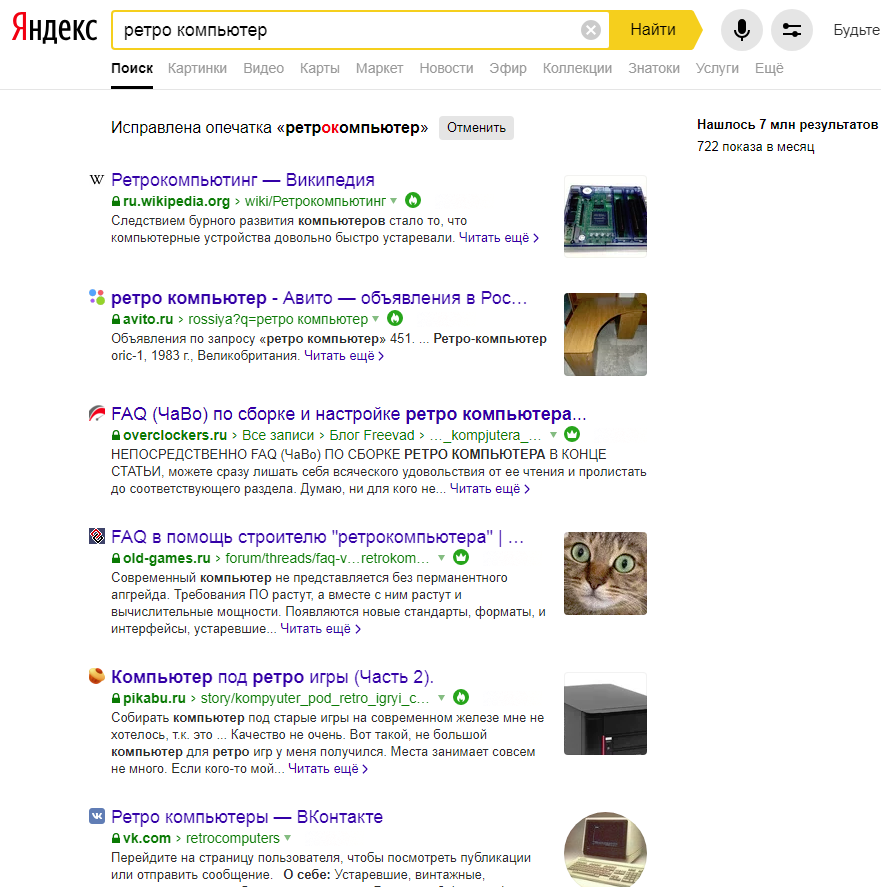Click the lock icon before old-games.ru
This screenshot has width=881, height=887.
click(x=116, y=558)
